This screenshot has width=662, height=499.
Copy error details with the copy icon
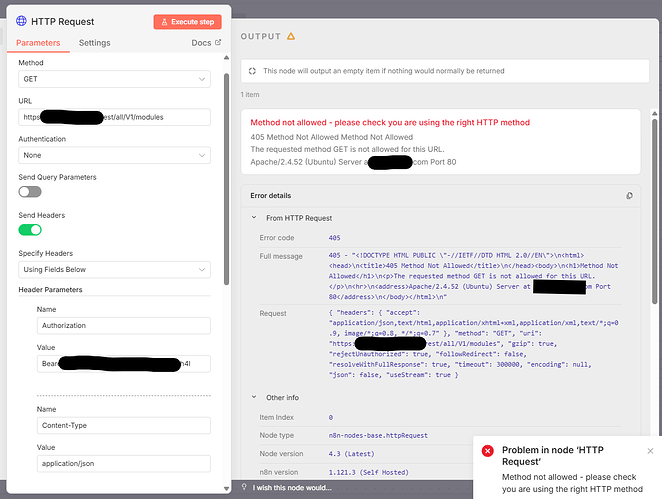pos(628,196)
